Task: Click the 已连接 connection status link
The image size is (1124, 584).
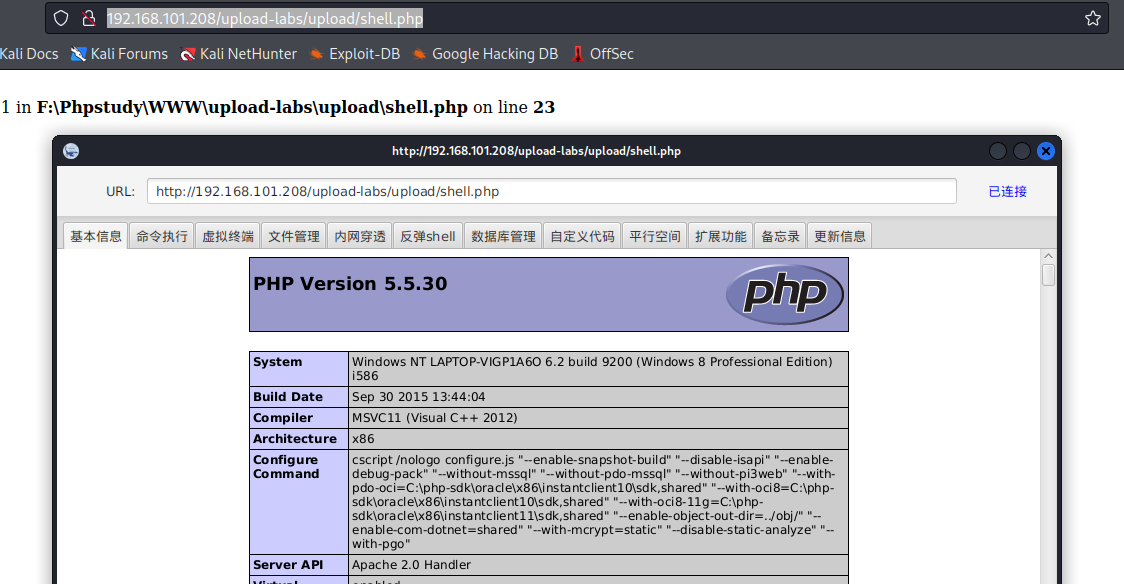Action: coord(1007,191)
